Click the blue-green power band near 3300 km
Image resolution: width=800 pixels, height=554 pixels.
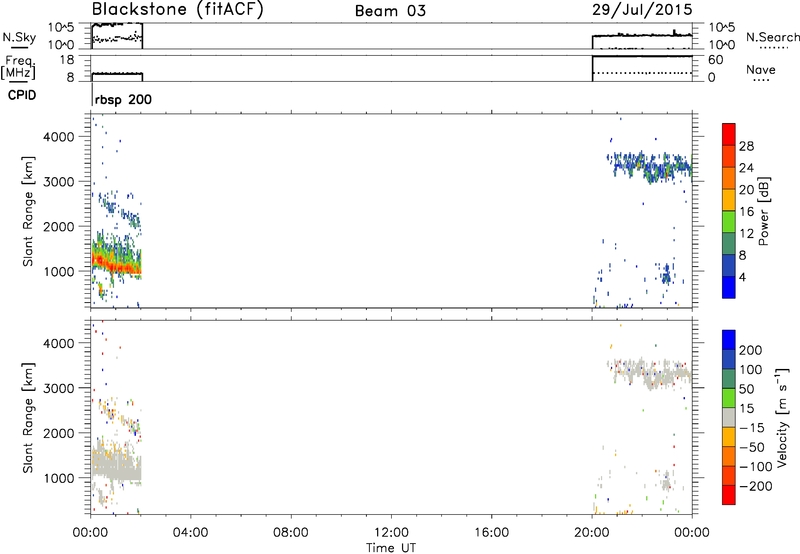click(651, 166)
